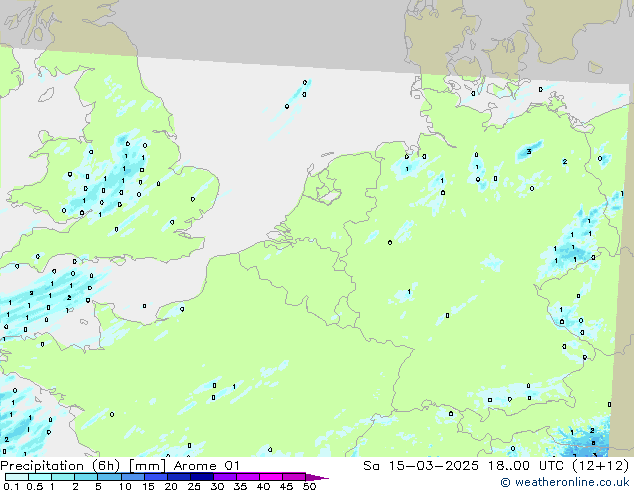Screen dimensions: 634x490
Task: Click the 20–25 mm dark blue swatch
Action: click(179, 477)
